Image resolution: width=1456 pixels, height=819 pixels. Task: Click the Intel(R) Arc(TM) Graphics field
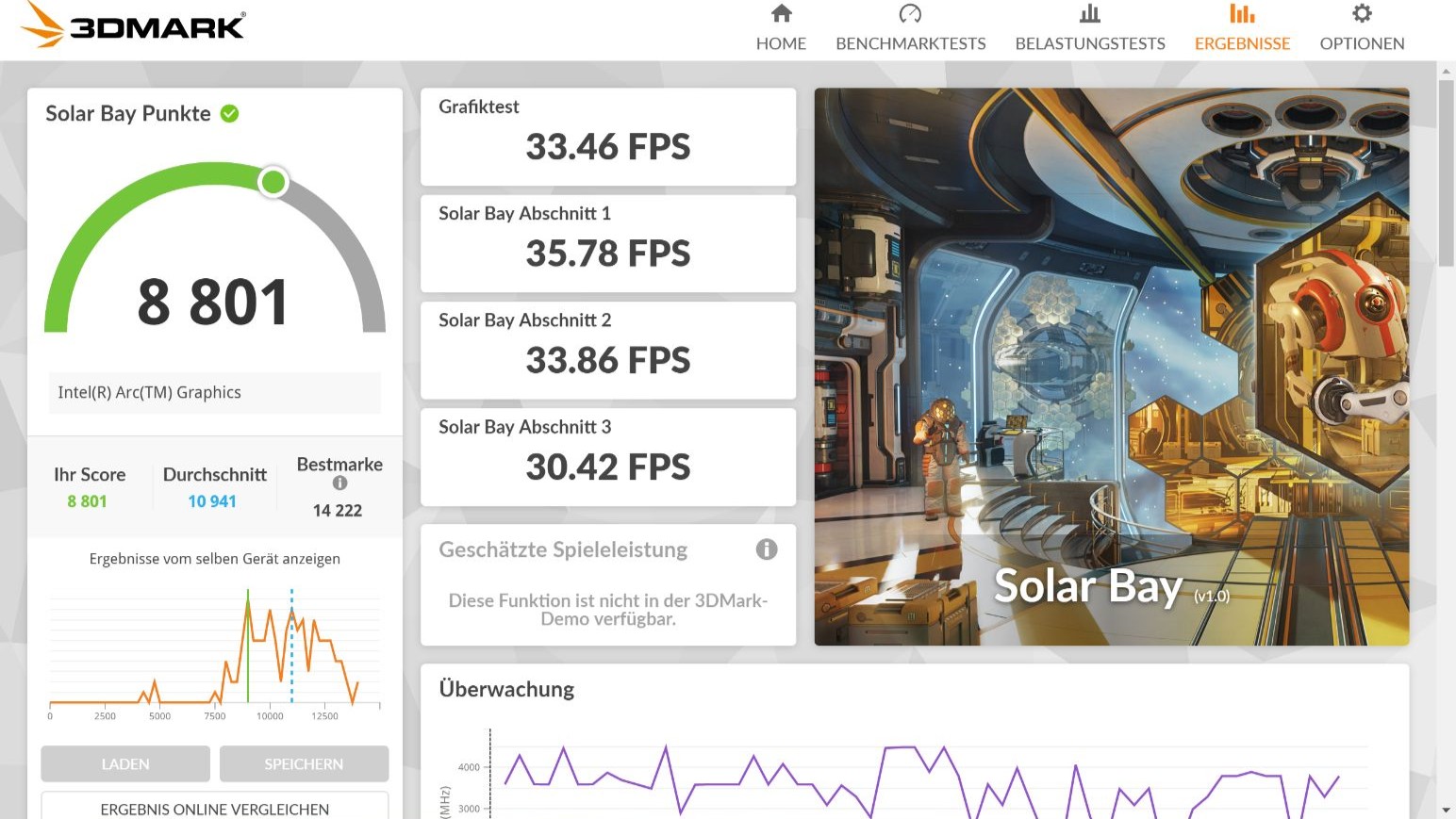coord(215,393)
